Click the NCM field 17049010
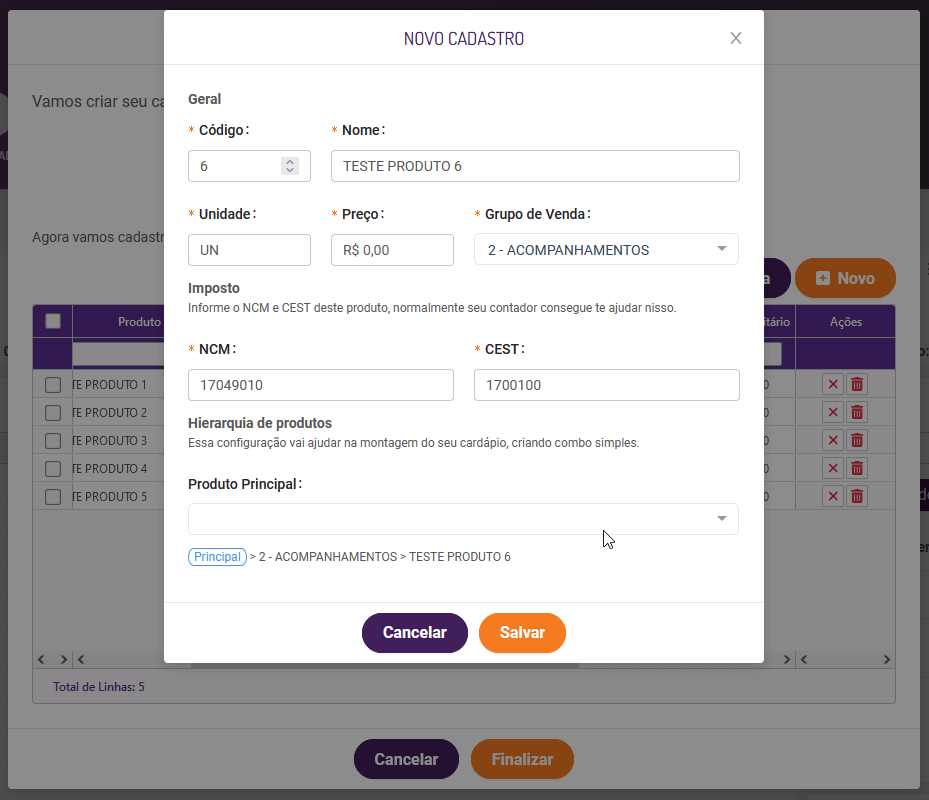 321,385
